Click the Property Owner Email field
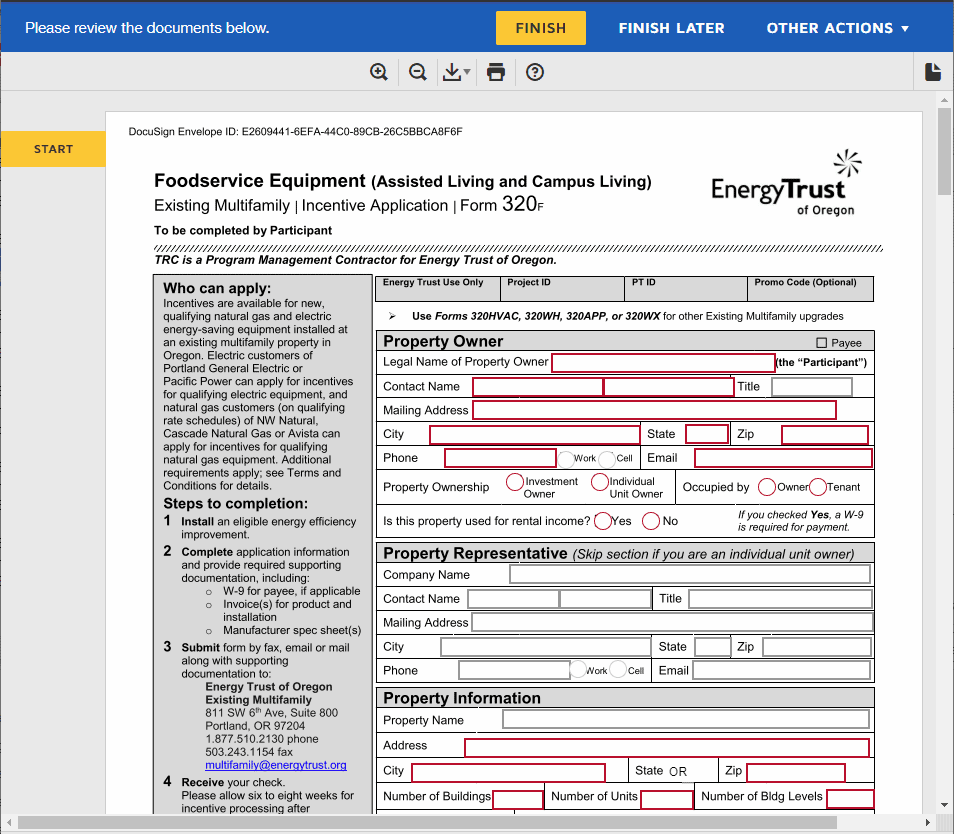The width and height of the screenshot is (954, 834). pyautogui.click(x=784, y=458)
